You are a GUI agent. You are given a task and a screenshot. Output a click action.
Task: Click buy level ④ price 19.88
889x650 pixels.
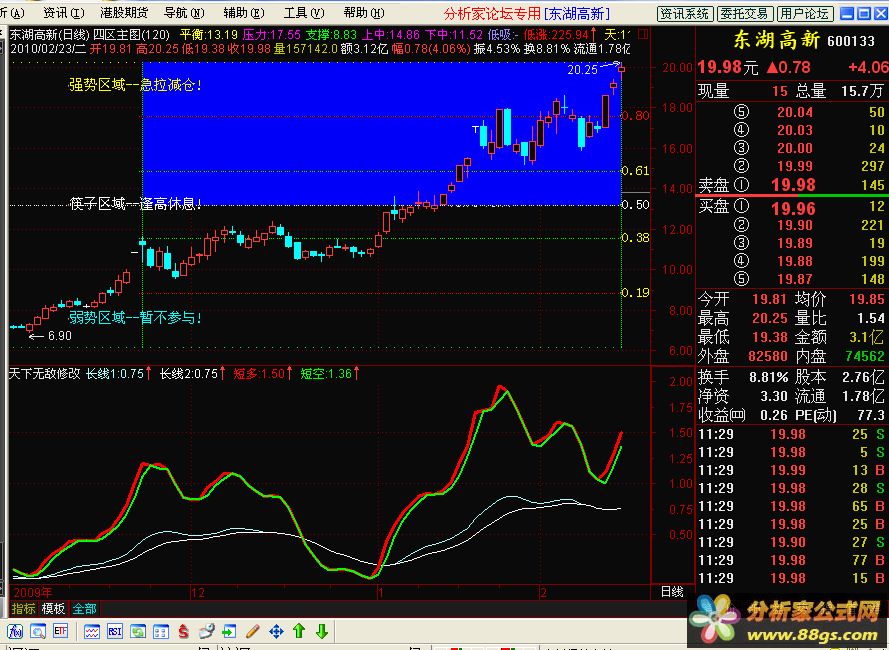(794, 261)
